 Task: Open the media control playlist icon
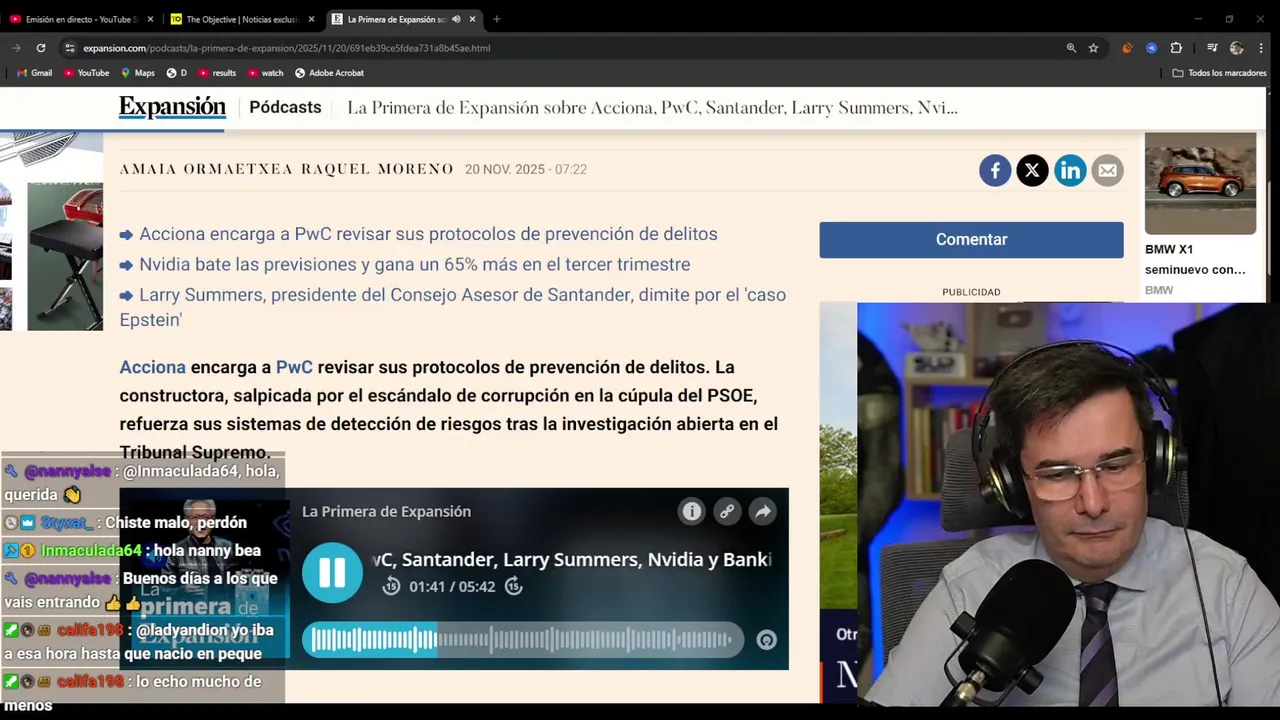click(1212, 48)
